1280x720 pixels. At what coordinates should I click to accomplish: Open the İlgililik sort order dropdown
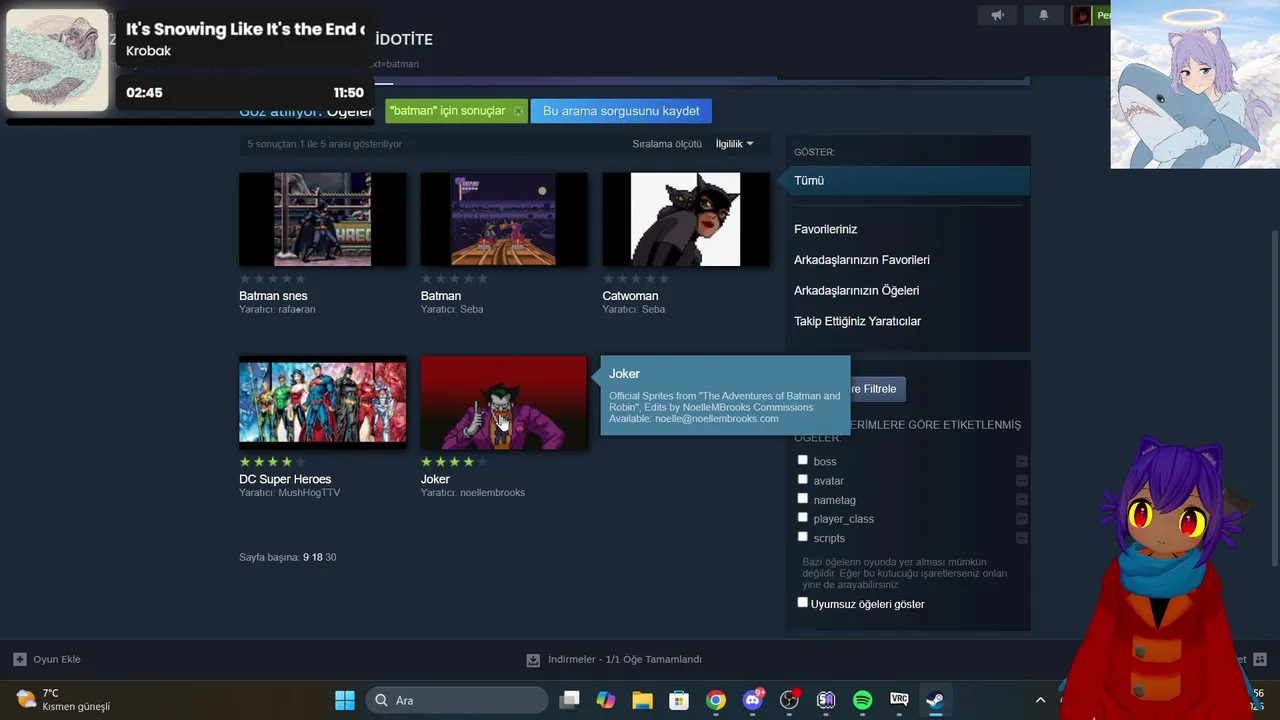coord(734,144)
